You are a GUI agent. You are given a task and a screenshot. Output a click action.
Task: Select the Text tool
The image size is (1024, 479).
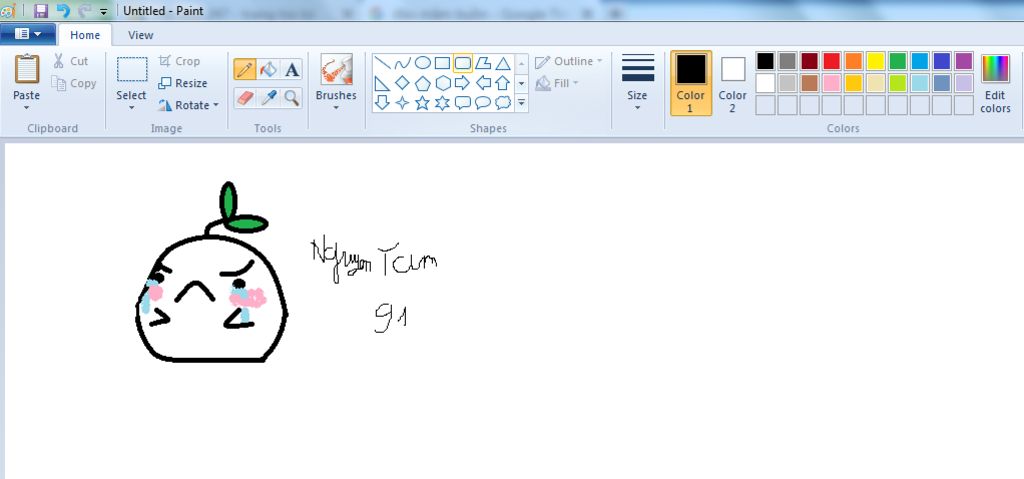[292, 69]
